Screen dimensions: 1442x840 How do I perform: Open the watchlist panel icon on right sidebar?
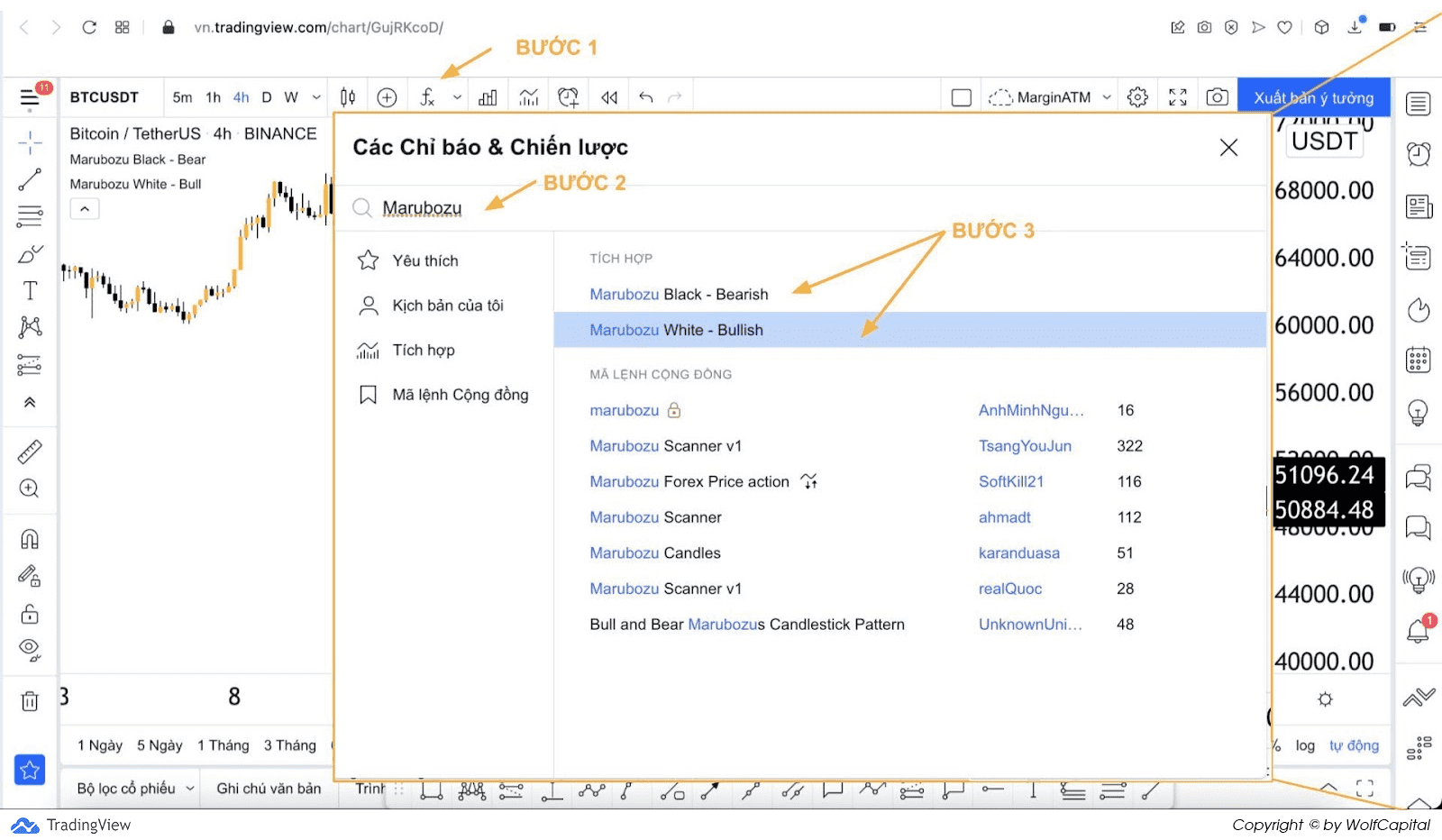pyautogui.click(x=1419, y=105)
